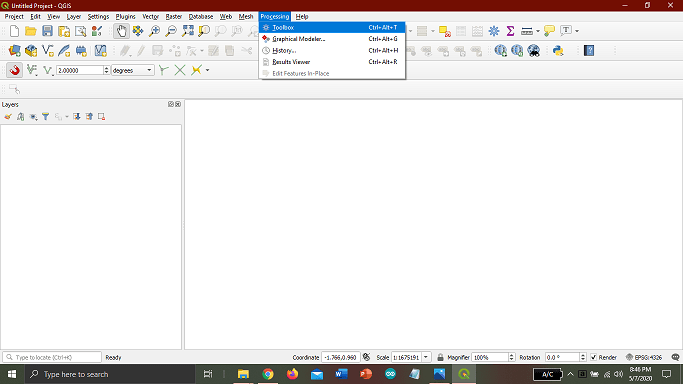Create a new project with the blank page icon

click(x=14, y=31)
